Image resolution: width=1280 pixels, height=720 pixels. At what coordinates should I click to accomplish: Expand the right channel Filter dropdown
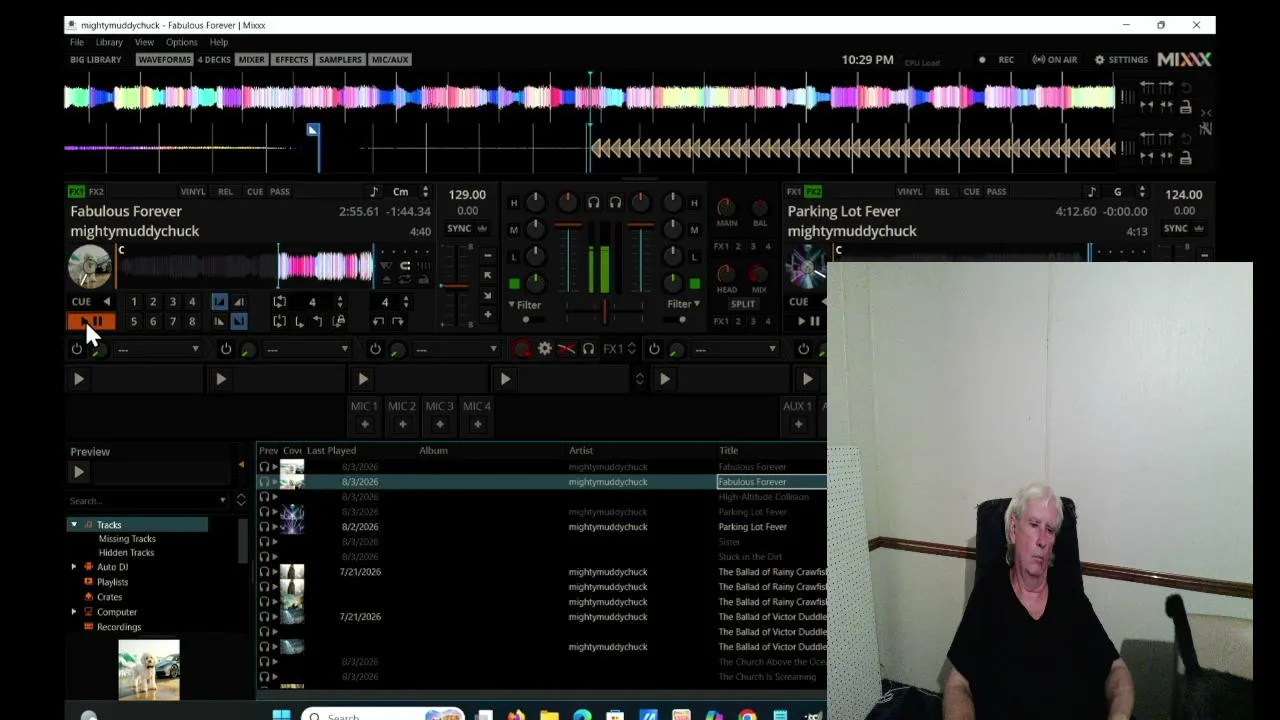click(684, 304)
